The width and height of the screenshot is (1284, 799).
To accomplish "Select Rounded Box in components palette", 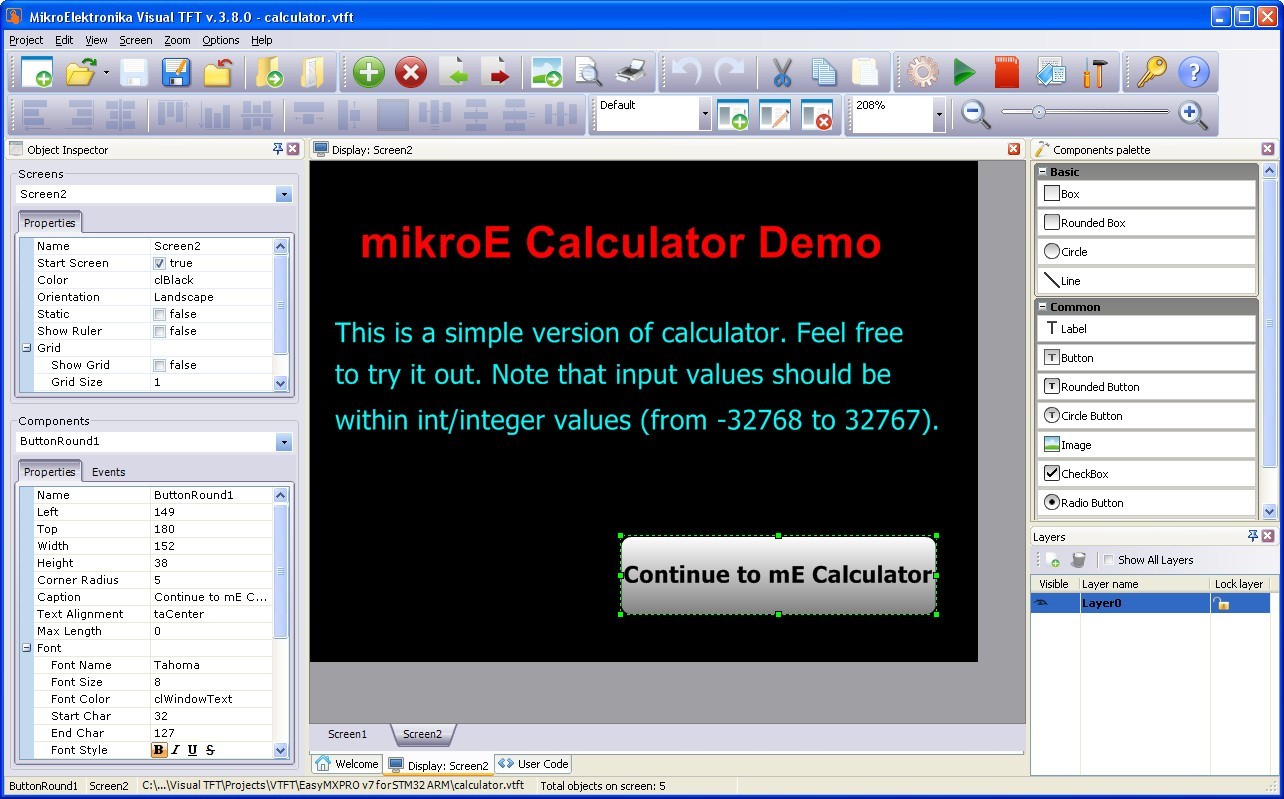I will [1147, 223].
